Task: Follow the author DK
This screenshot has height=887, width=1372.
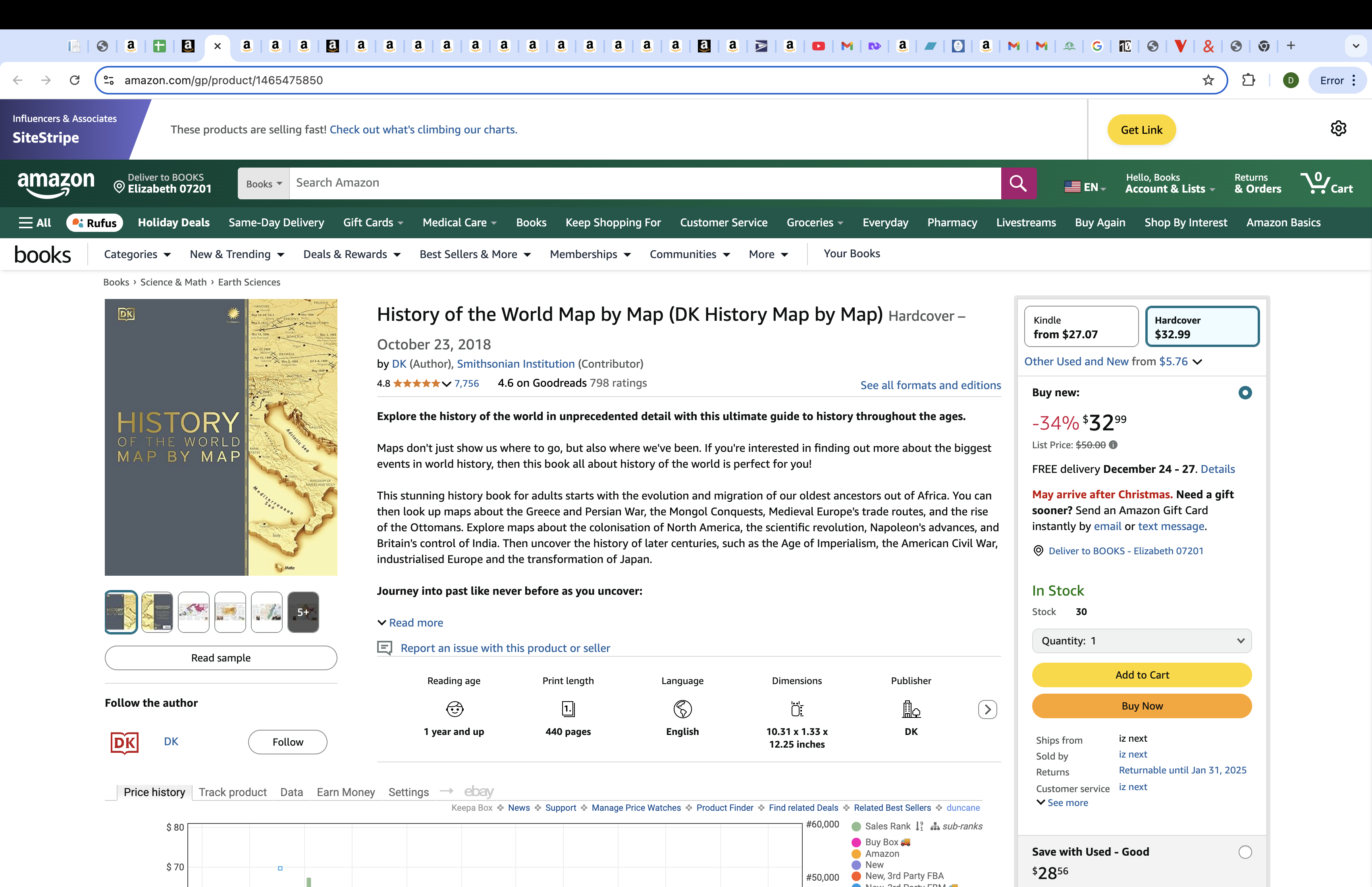Action: (287, 742)
